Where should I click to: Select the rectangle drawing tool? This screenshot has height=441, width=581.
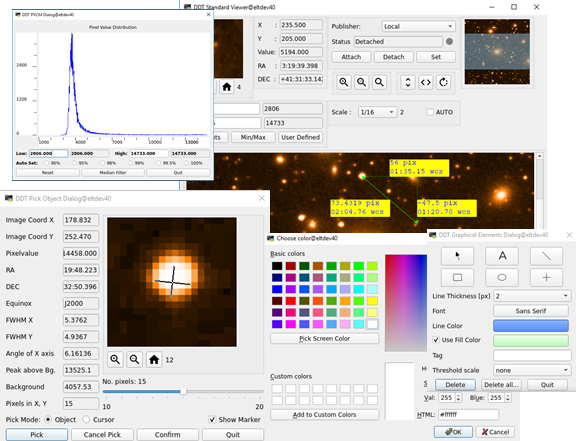click(x=458, y=277)
